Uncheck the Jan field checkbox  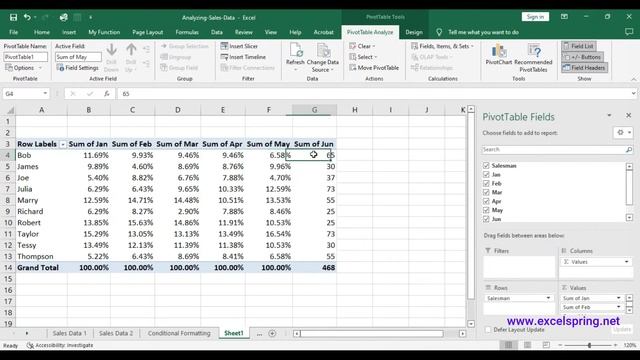click(x=486, y=174)
